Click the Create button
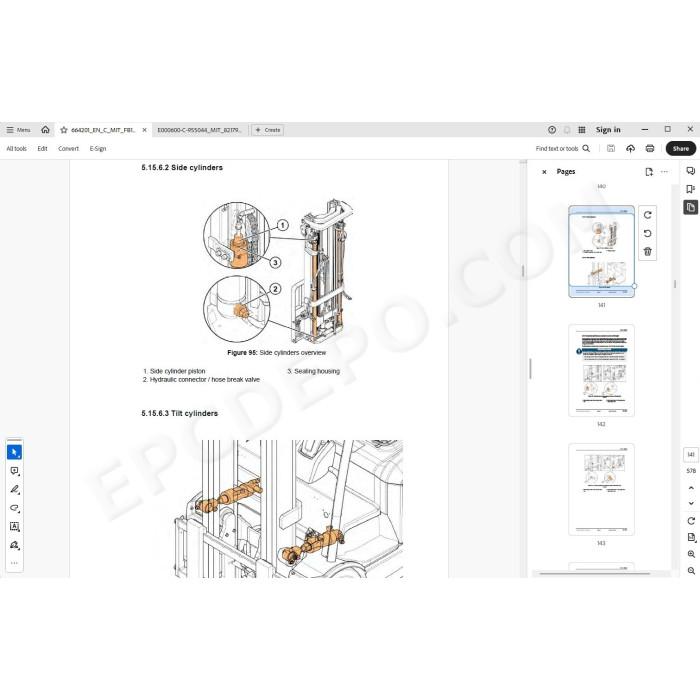700x700 pixels. tap(268, 130)
